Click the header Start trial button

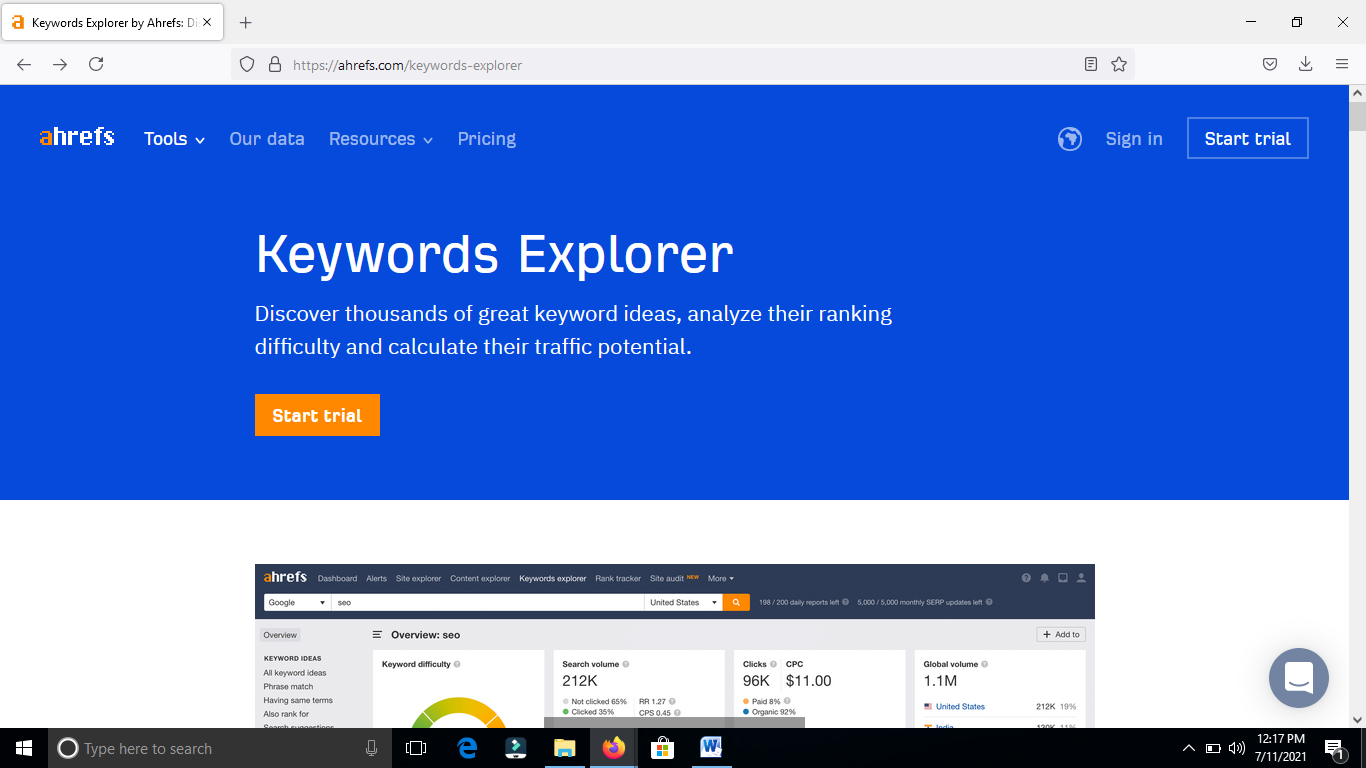coord(1247,138)
